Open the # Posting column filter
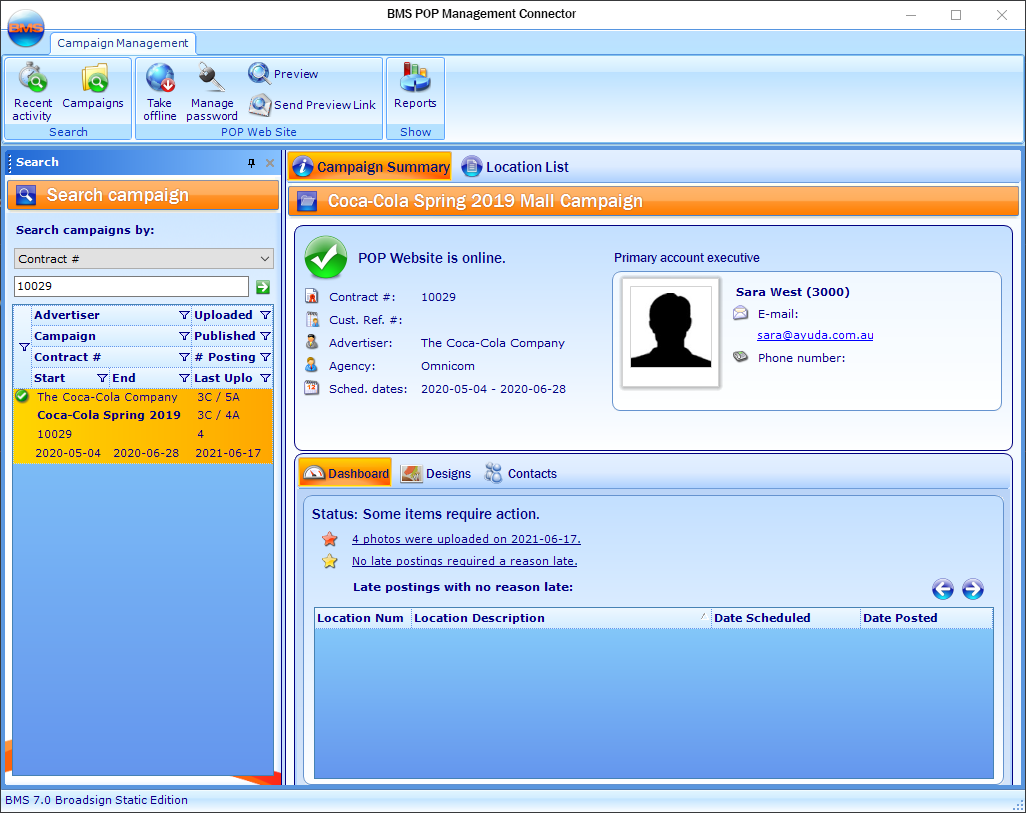Viewport: 1026px width, 813px height. pyautogui.click(x=265, y=357)
